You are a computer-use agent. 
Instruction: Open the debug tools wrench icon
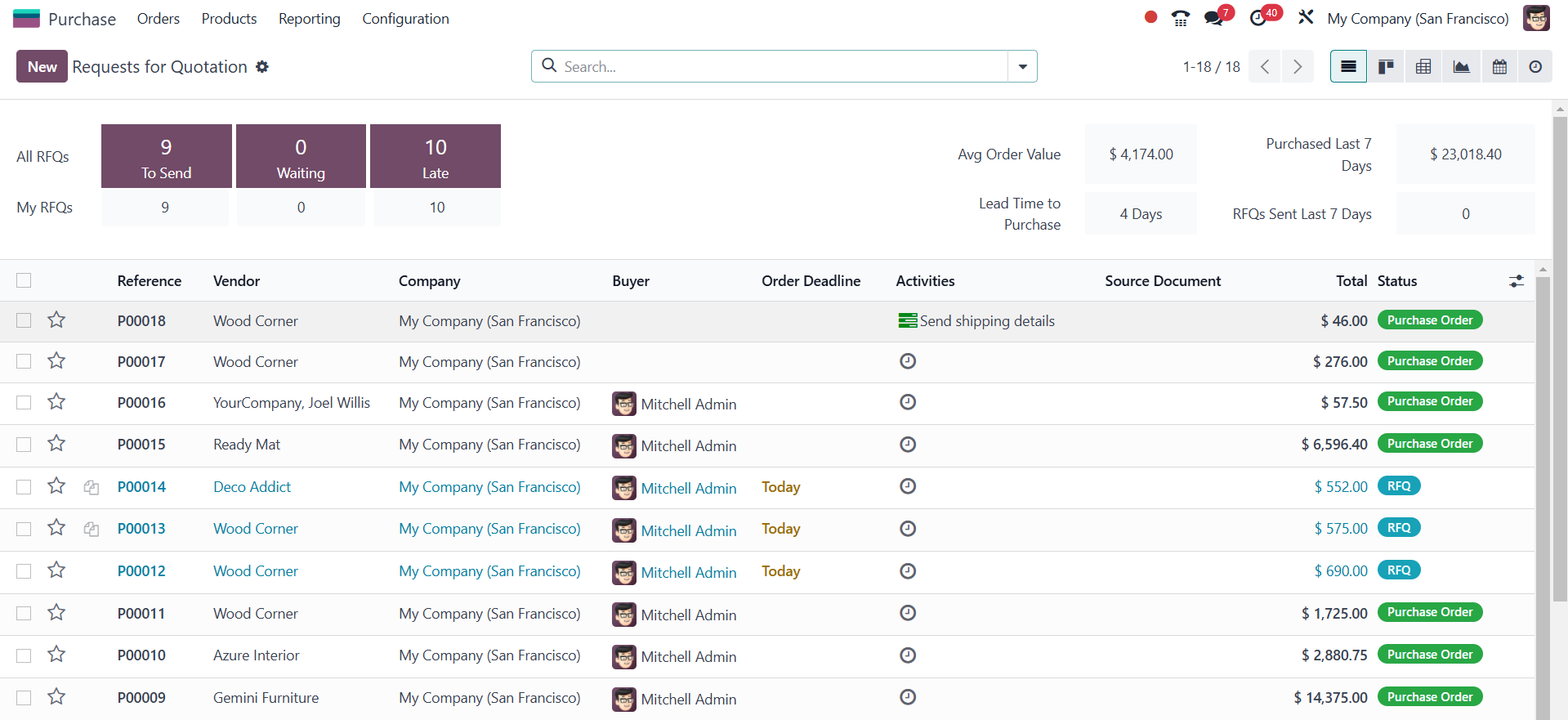pos(1306,17)
